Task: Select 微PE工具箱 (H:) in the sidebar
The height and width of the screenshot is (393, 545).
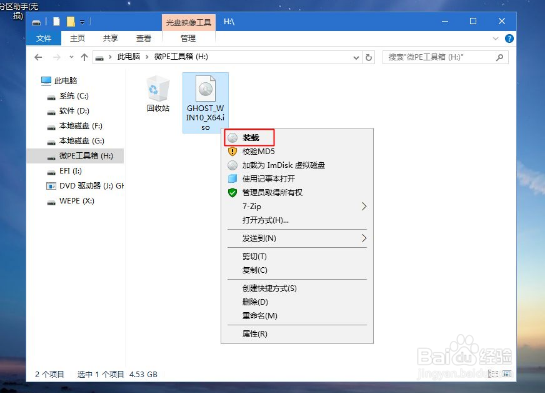Action: (x=75, y=156)
